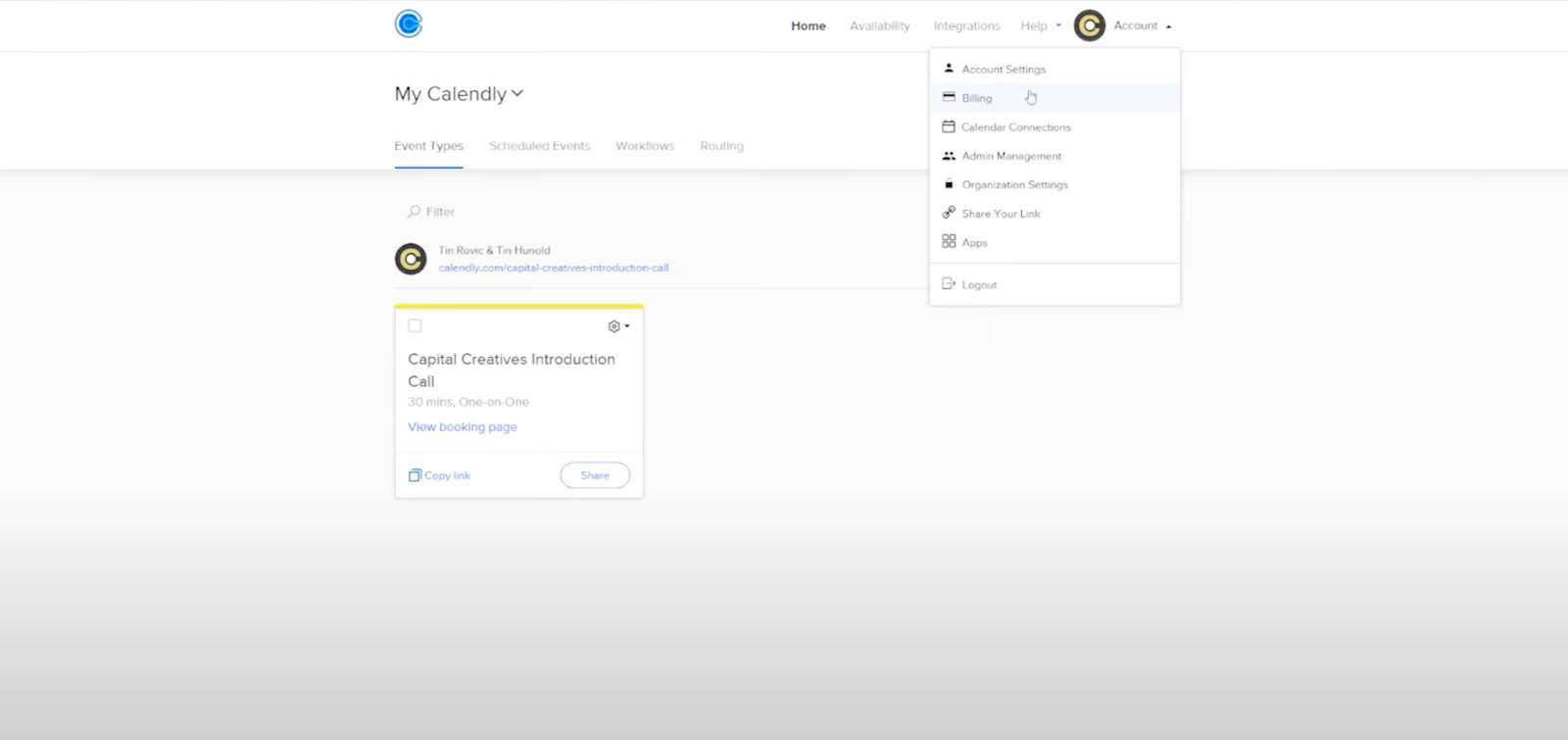This screenshot has width=1568, height=740.
Task: Log out via the Logout entry
Action: [x=1054, y=284]
